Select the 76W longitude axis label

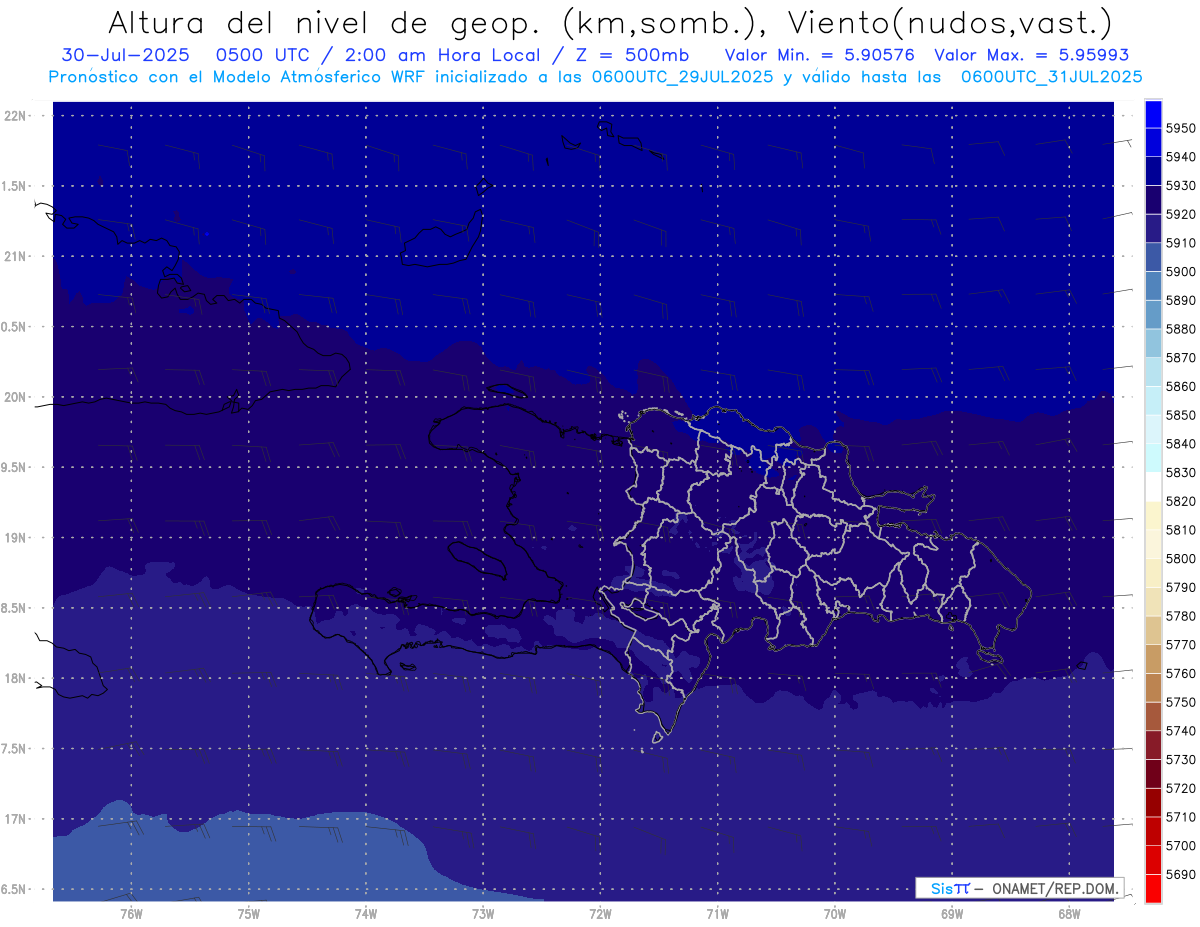click(x=131, y=913)
